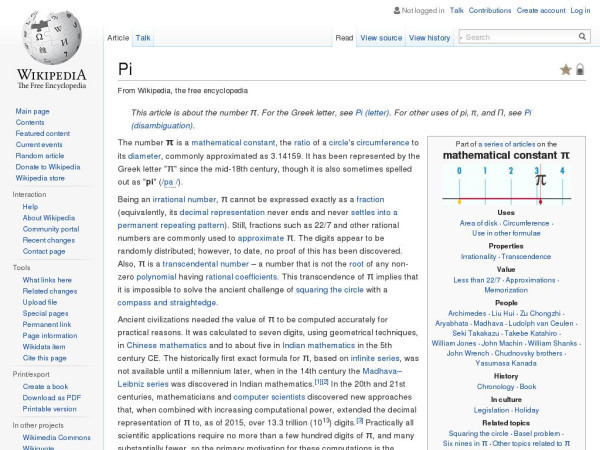Click footnote reference [3]
Viewport: 600px width, 450px height.
pos(360,420)
